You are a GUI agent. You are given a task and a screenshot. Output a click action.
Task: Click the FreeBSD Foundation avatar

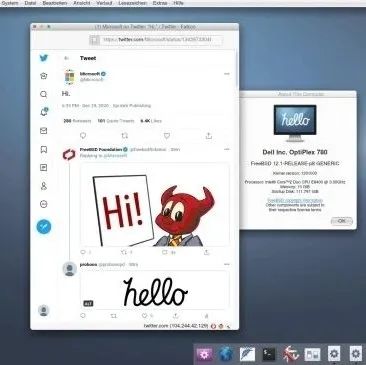(x=69, y=155)
